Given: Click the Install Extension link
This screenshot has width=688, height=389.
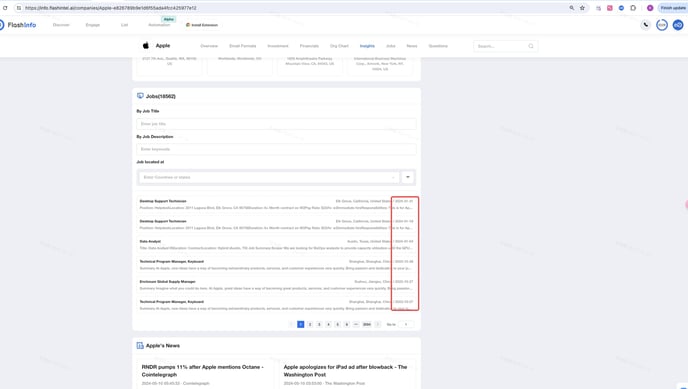Looking at the screenshot, I should (202, 25).
